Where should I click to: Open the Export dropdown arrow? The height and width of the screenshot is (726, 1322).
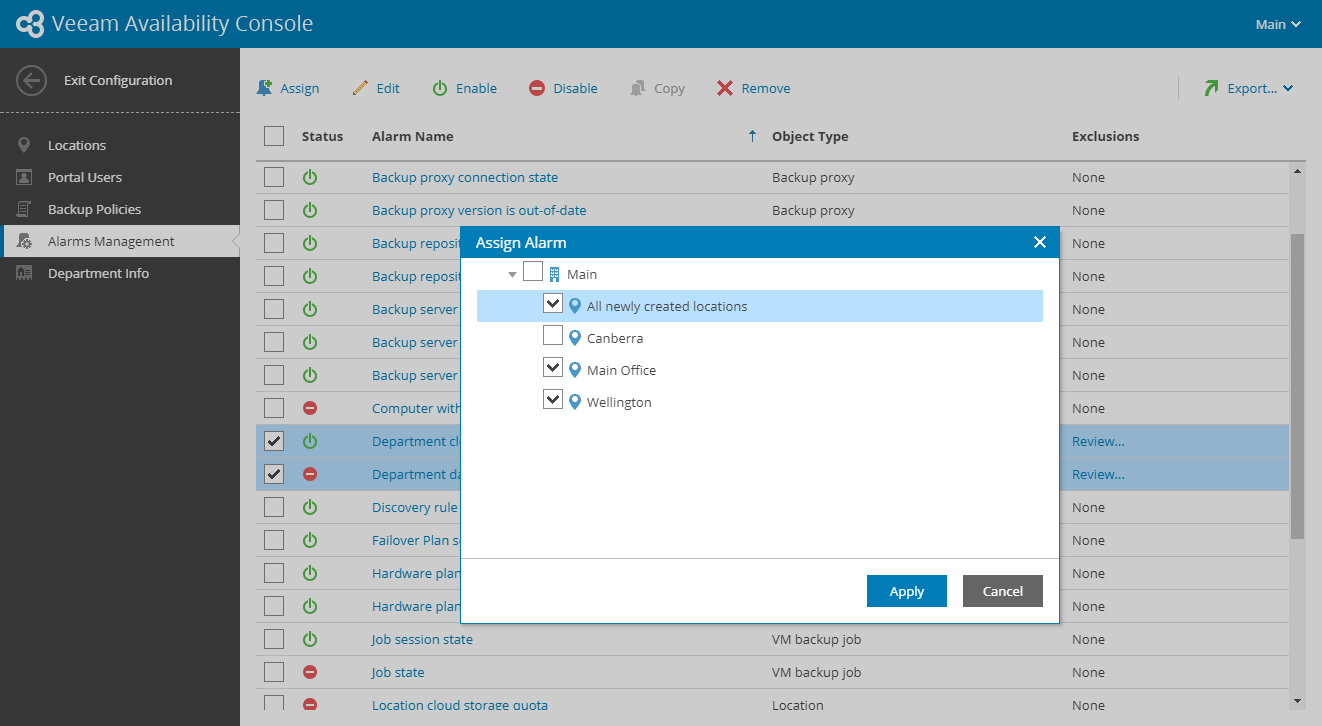1288,88
